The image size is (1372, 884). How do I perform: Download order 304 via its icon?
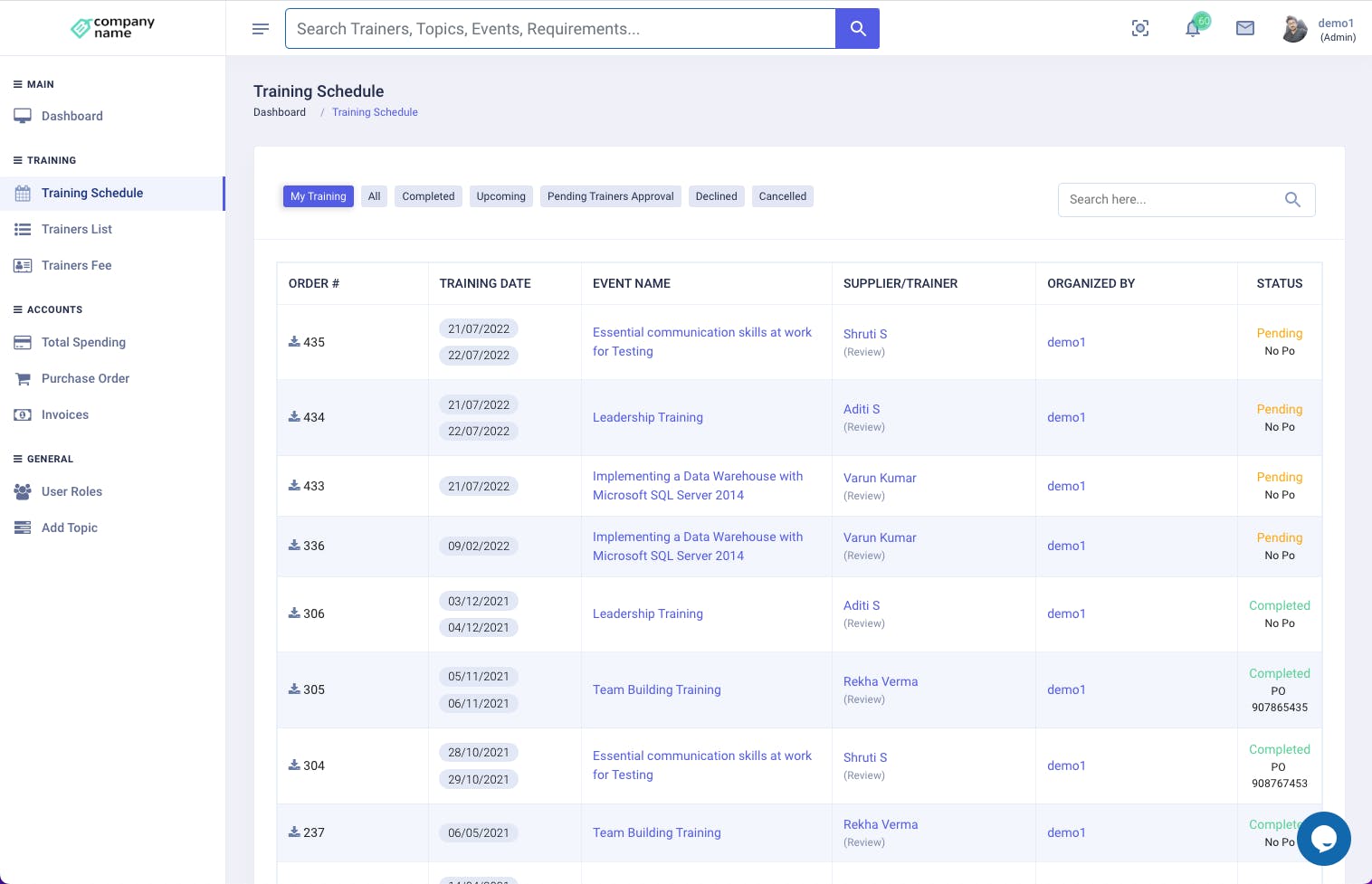(294, 765)
